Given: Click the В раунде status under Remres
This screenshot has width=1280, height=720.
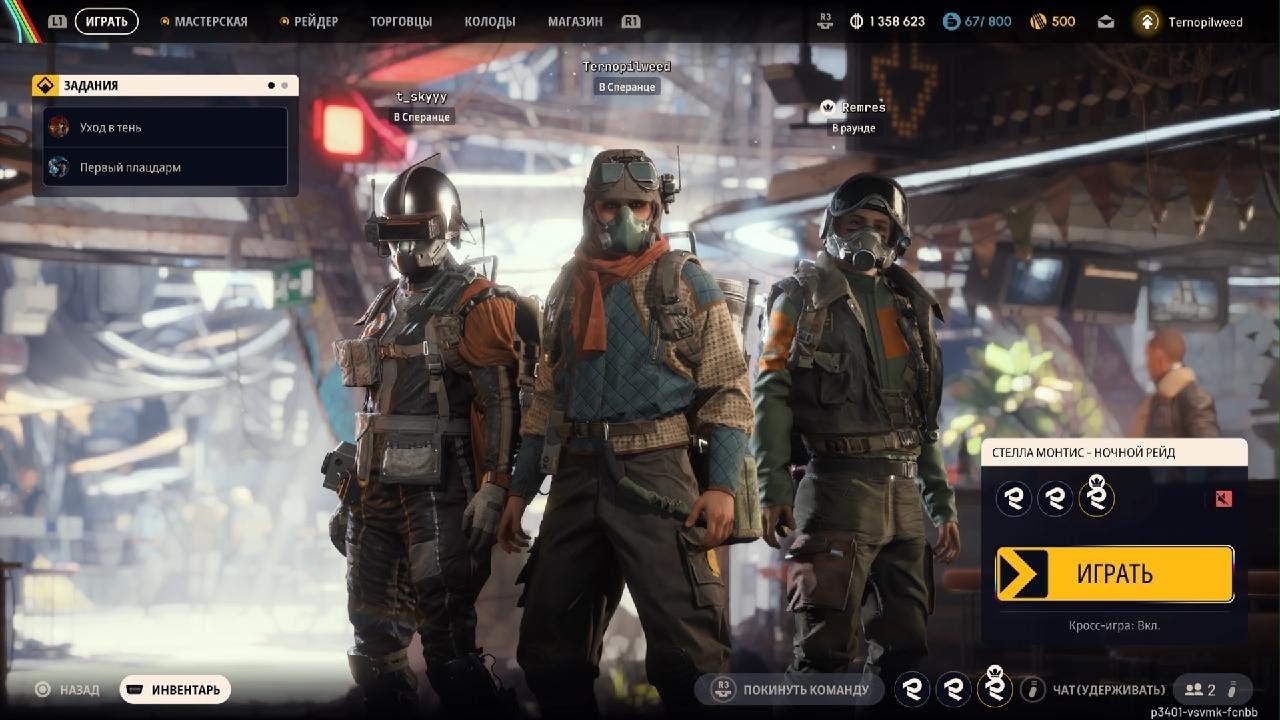Looking at the screenshot, I should click(x=853, y=128).
